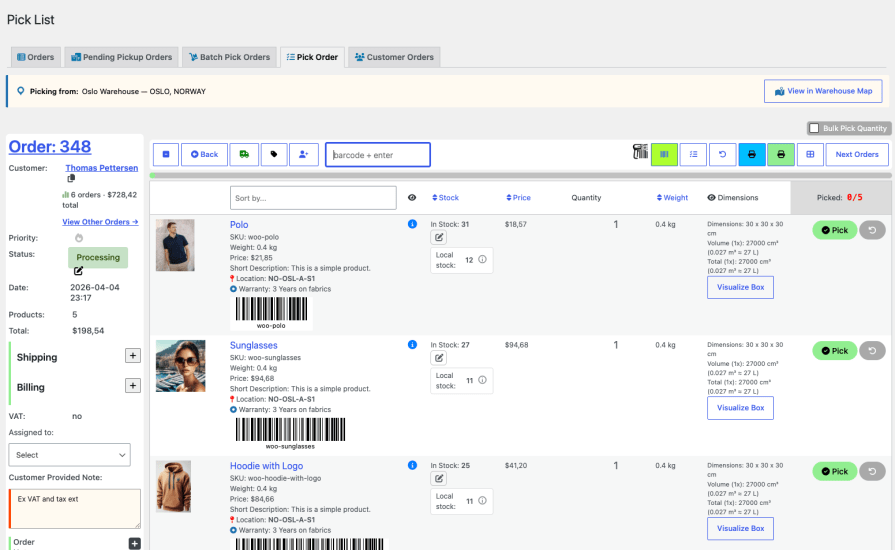Viewport: 895px width, 550px height.
Task: Expand the Order section plus button
Action: 135,544
